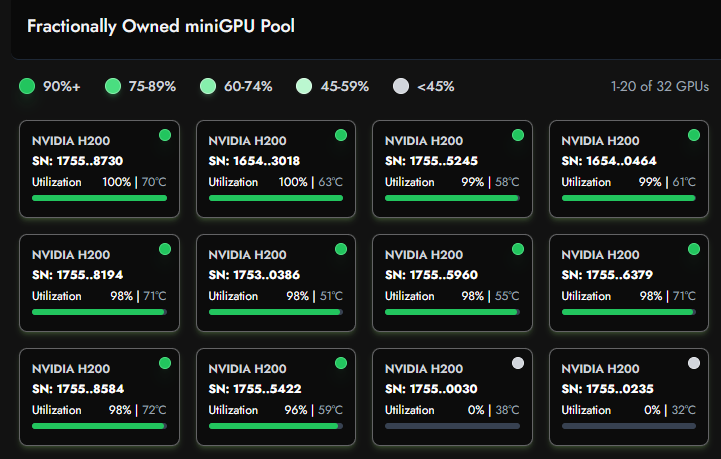
Task: Click serial text 'SN: 1753..0386'
Action: [x=254, y=275]
